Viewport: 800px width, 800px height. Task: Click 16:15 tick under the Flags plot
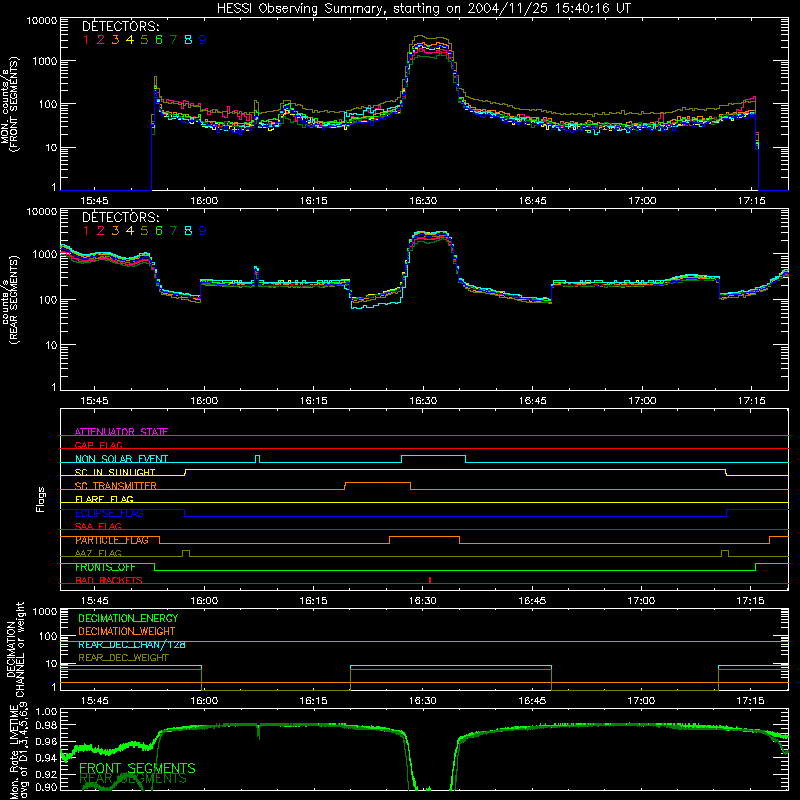(x=313, y=601)
